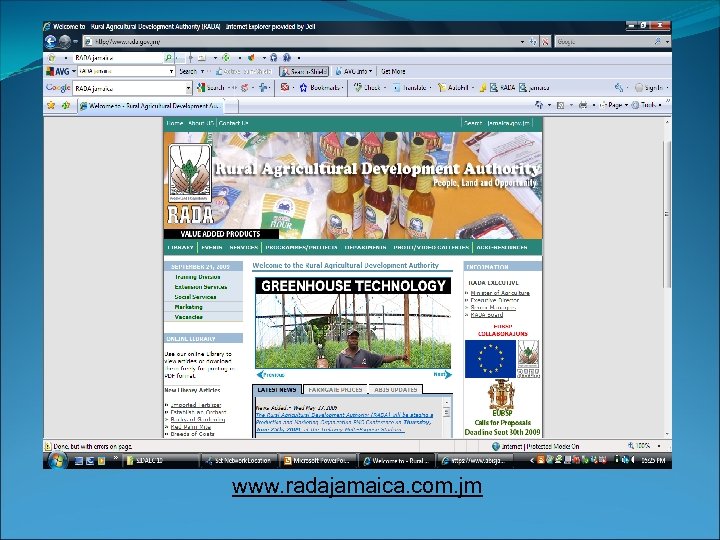Click the European Union flag image
This screenshot has width=720, height=540.
pyautogui.click(x=490, y=359)
